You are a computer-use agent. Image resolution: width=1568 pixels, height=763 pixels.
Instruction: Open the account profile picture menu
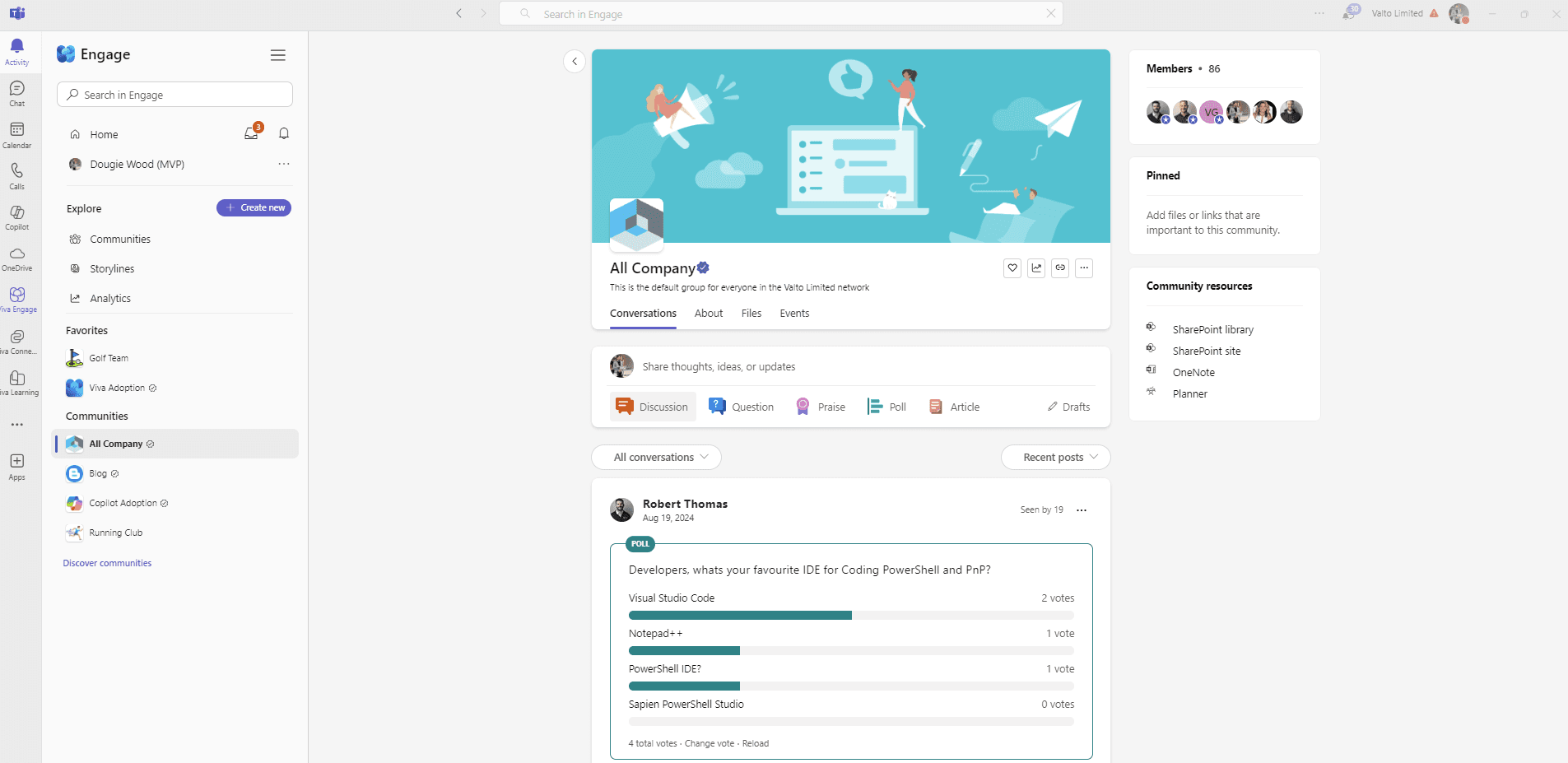[x=1459, y=13]
